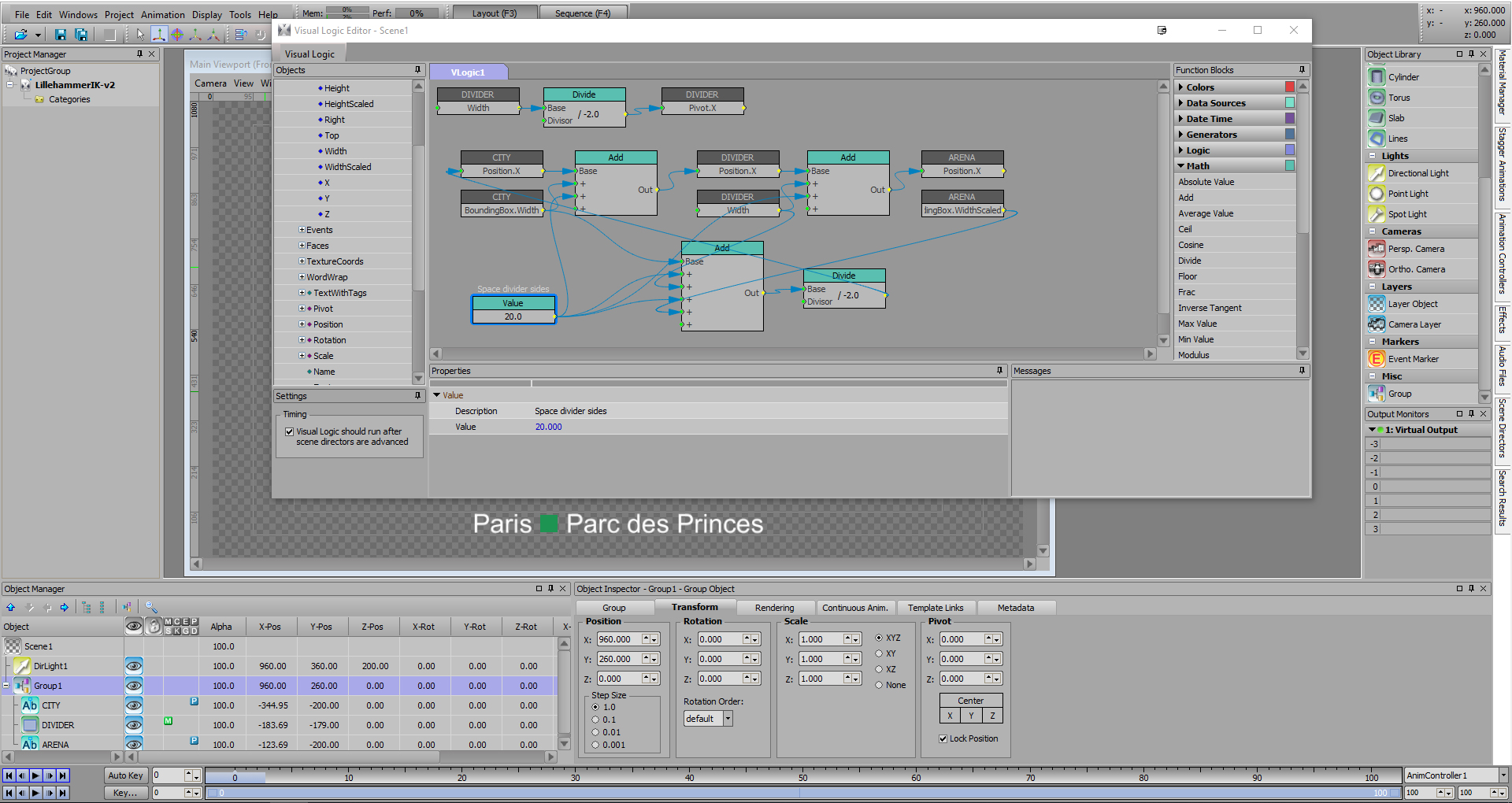This screenshot has height=803, width=1512.
Task: Click the save project floppy icon
Action: tap(61, 35)
